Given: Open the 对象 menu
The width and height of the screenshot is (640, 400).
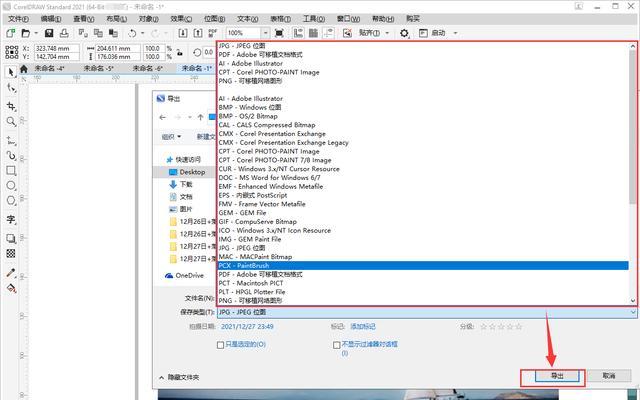Looking at the screenshot, I should coord(148,19).
